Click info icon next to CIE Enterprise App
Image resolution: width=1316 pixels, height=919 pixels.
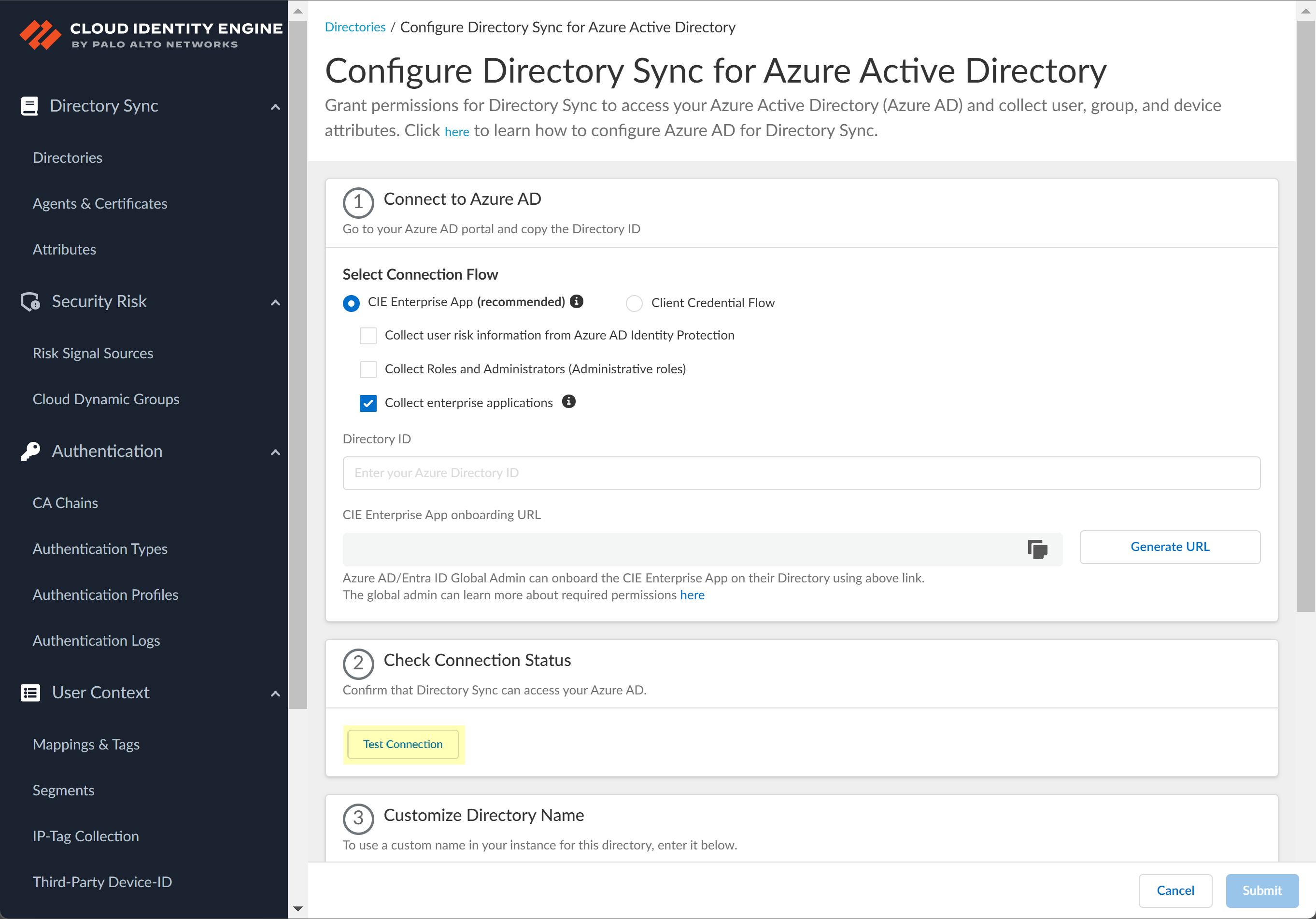tap(577, 301)
